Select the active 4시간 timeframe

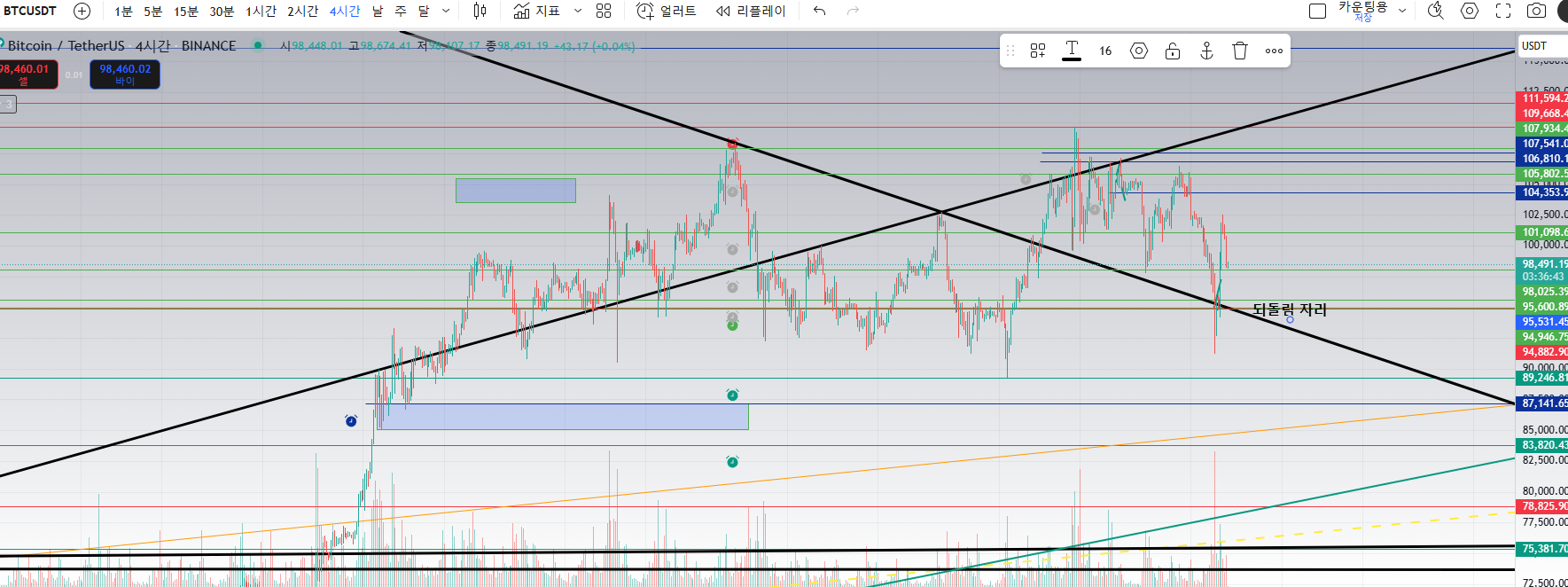(345, 11)
